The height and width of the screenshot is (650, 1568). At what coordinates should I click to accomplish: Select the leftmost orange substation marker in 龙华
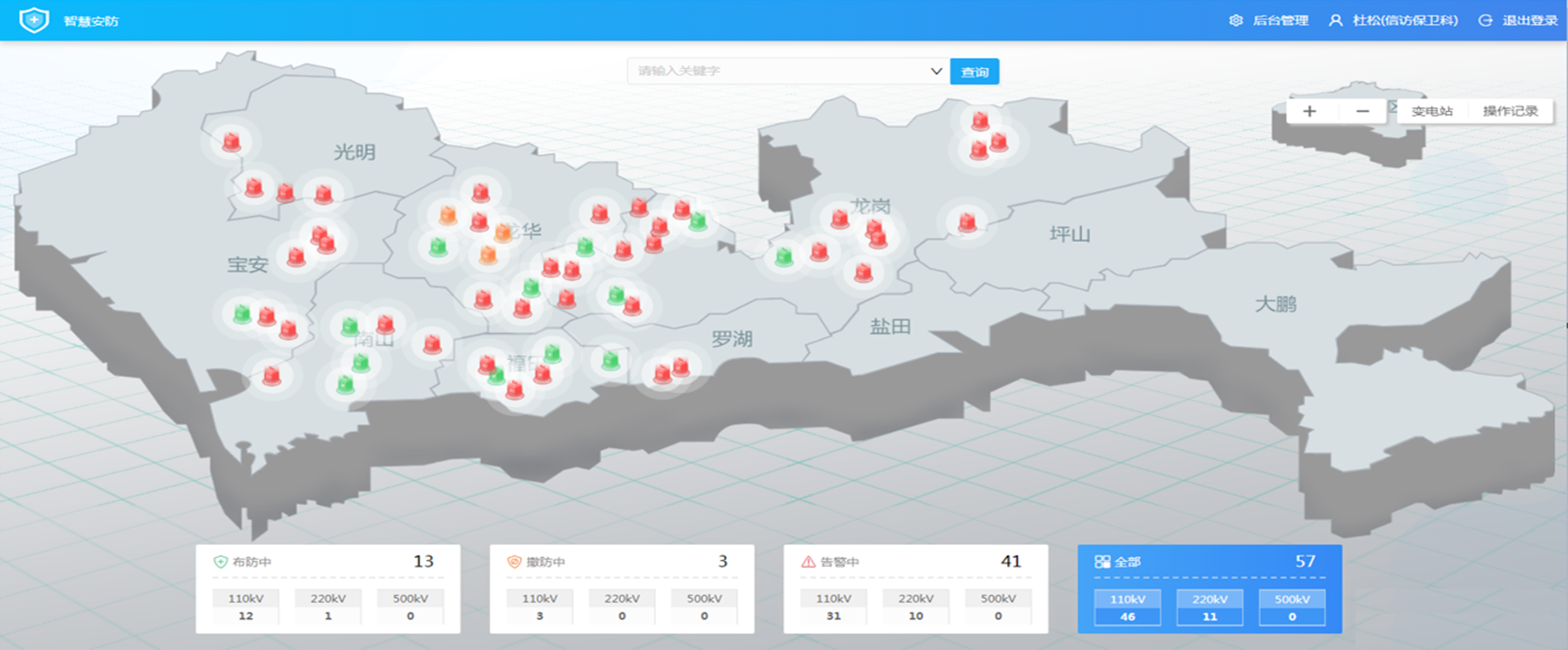[447, 214]
